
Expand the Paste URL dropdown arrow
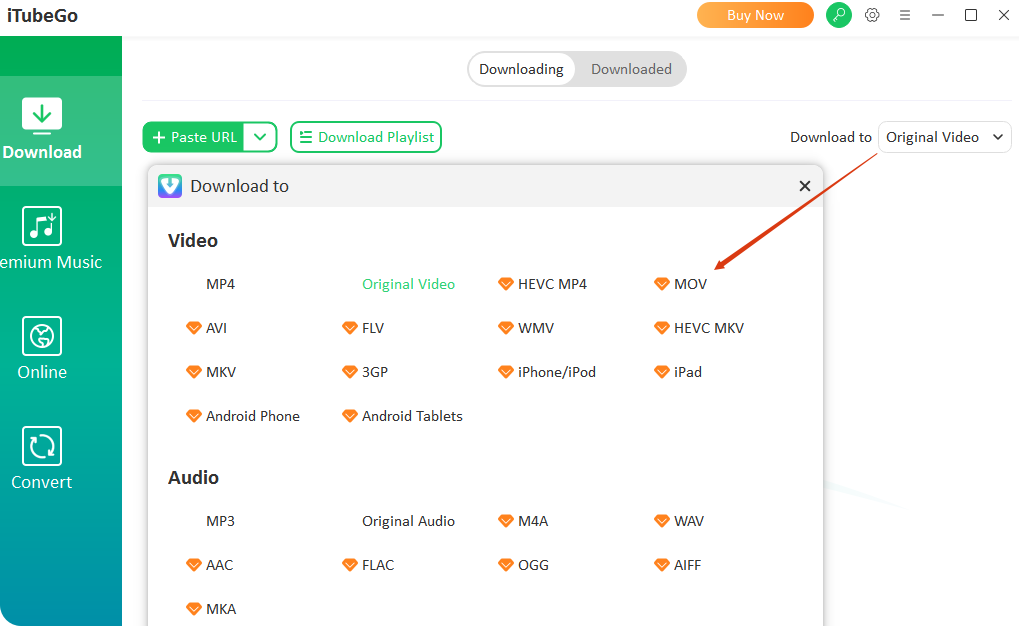tap(260, 137)
